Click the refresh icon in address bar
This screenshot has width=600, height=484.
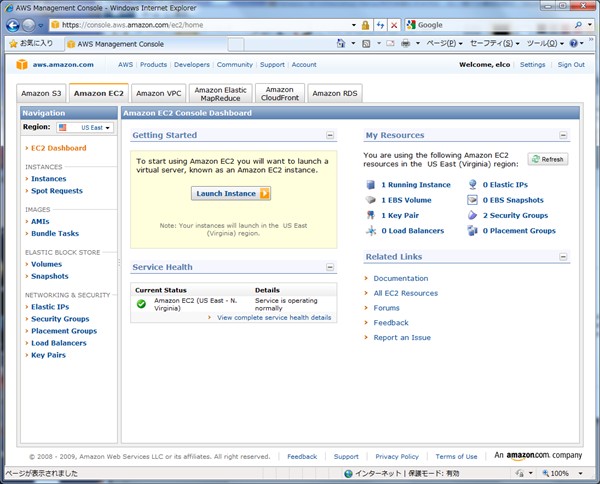point(380,25)
